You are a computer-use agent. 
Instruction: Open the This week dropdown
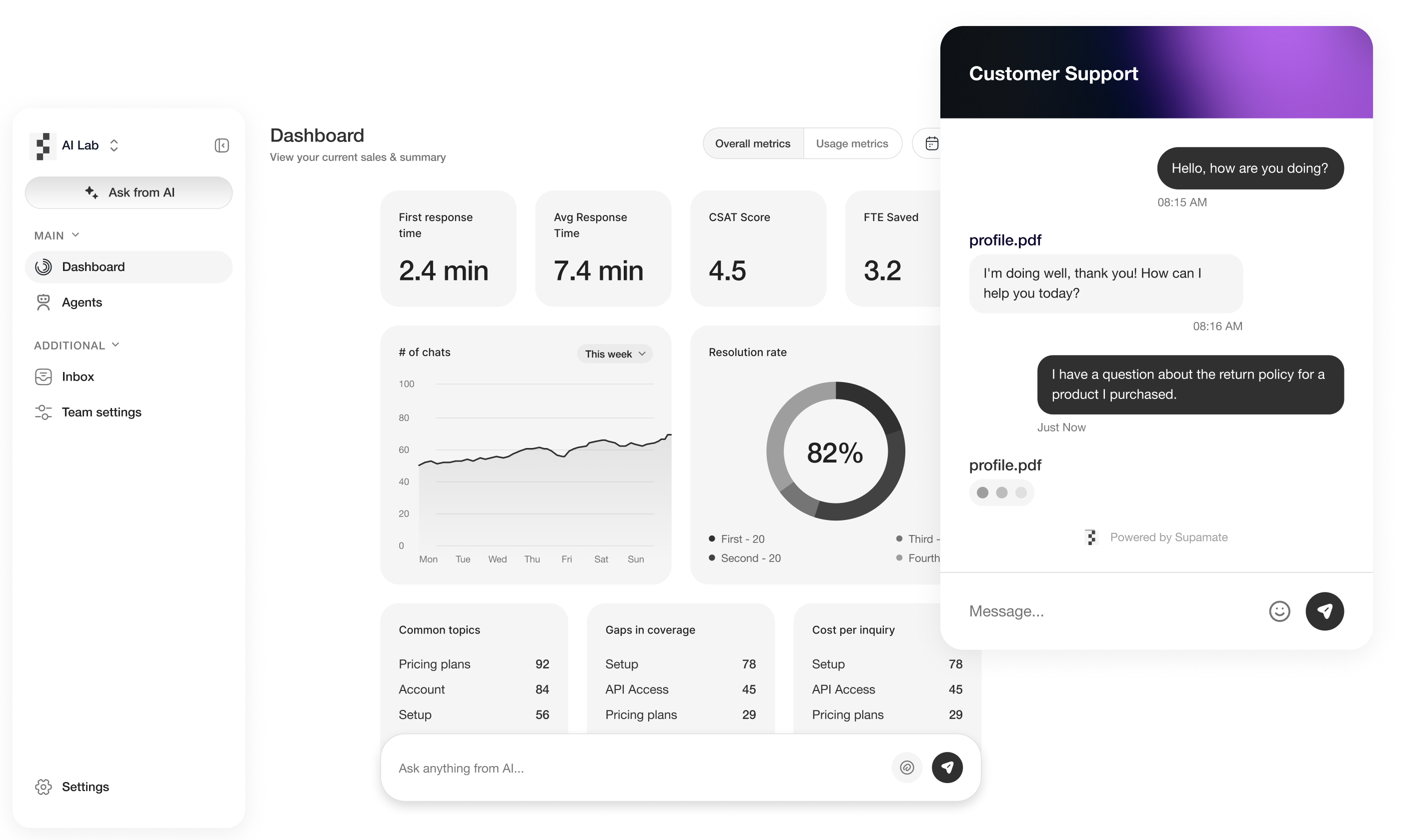coord(615,354)
